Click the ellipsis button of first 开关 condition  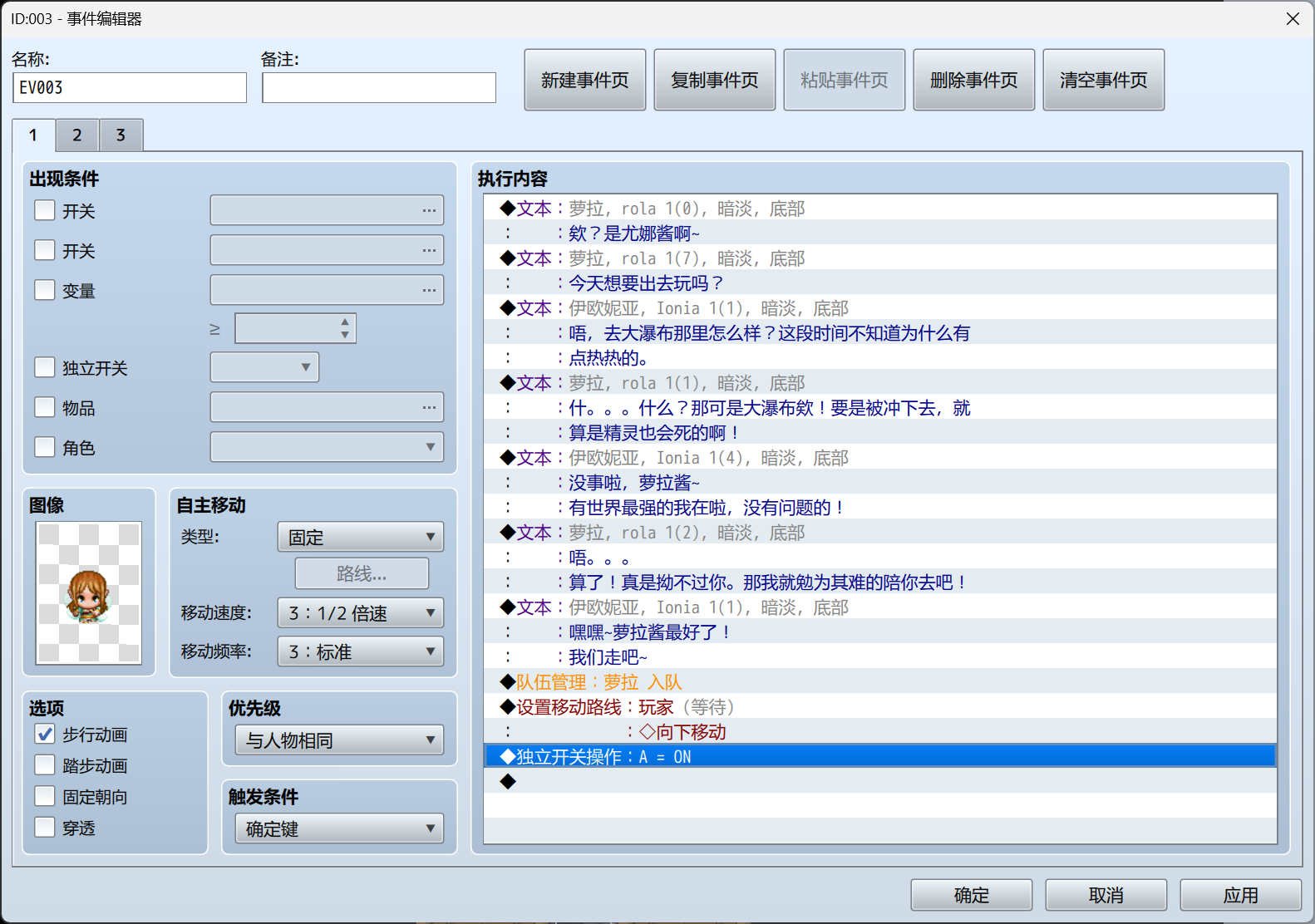429,210
